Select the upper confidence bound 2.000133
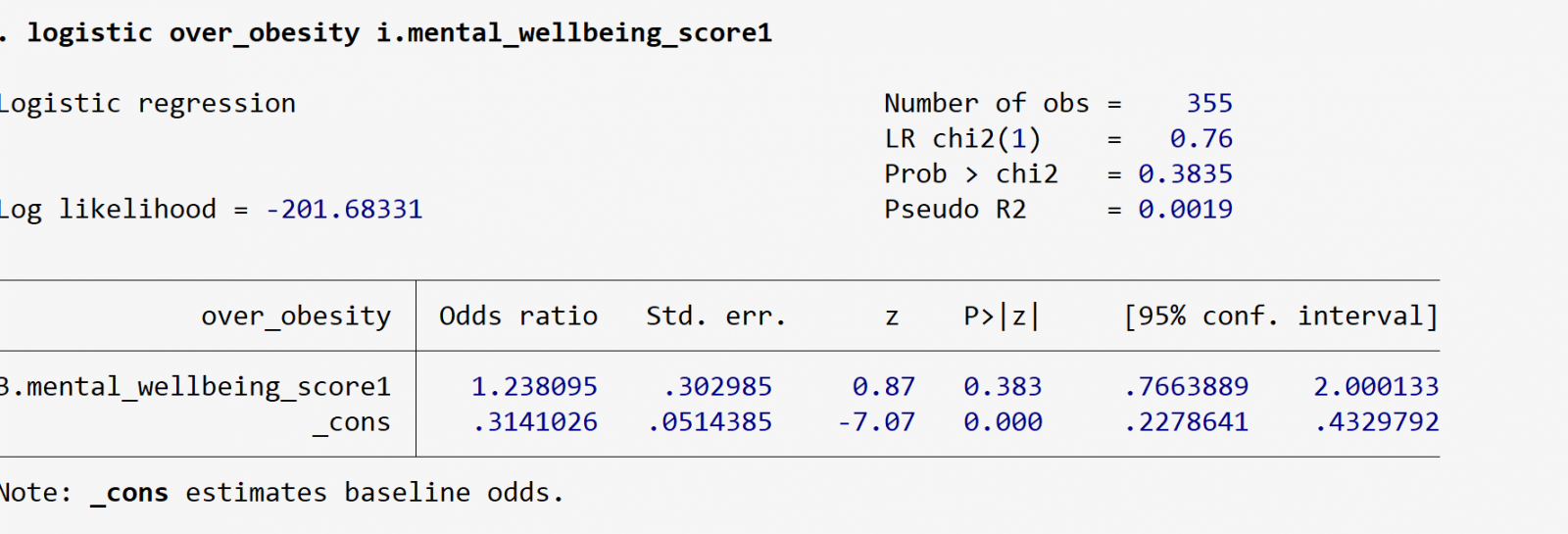This screenshot has height=534, width=1568. click(1376, 387)
